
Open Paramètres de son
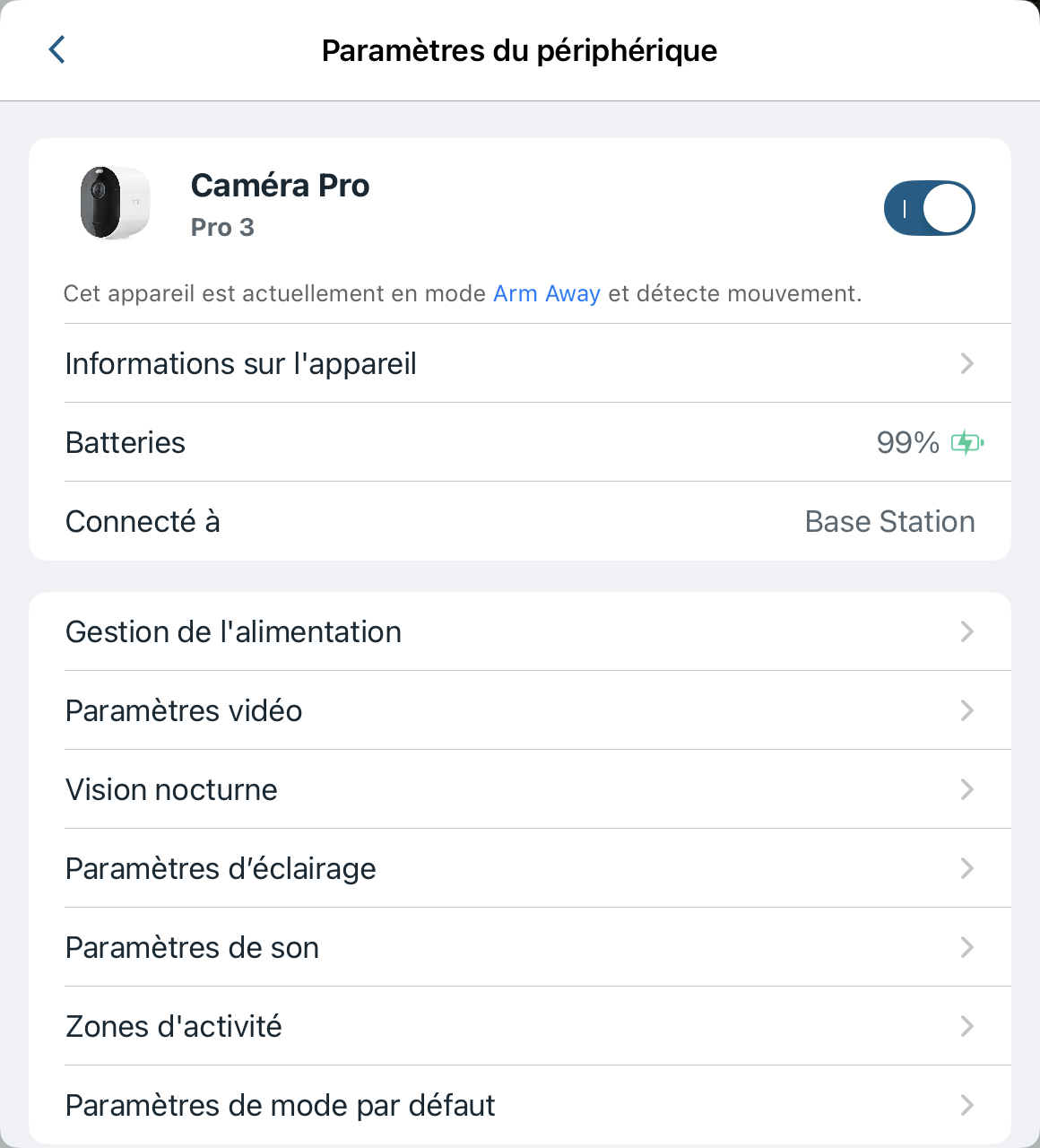(x=192, y=947)
